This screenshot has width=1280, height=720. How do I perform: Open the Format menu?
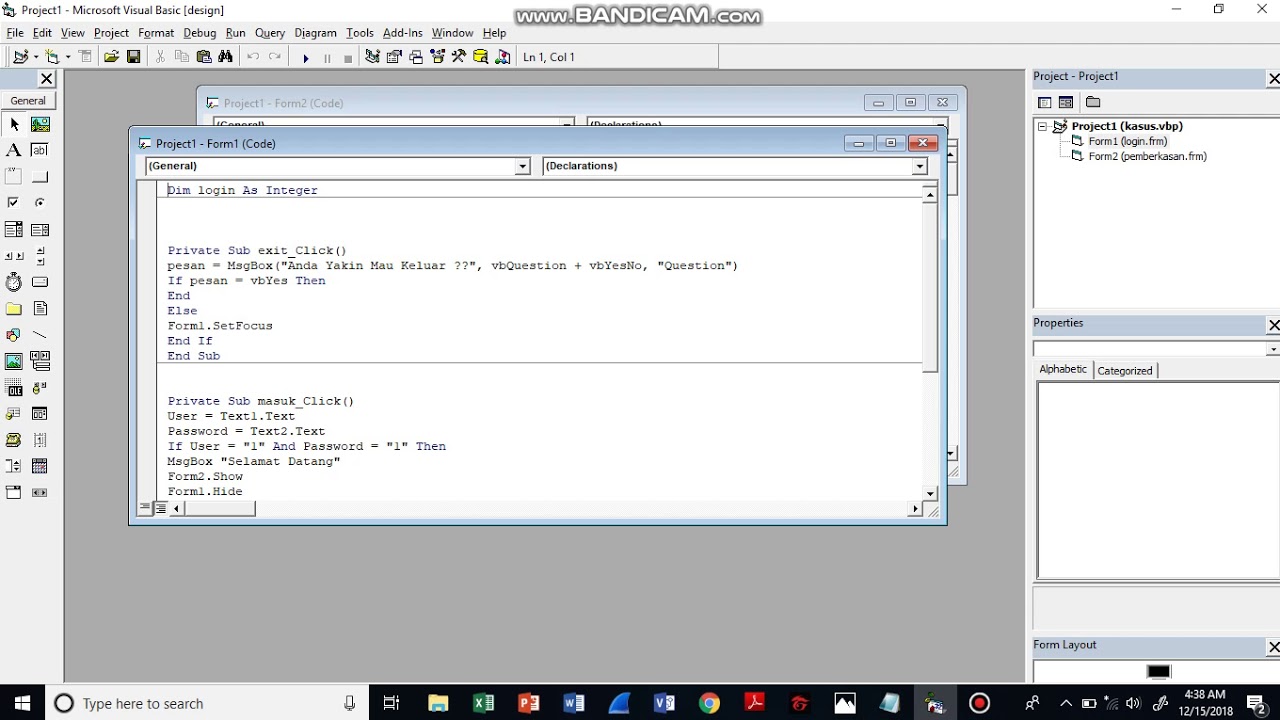click(x=156, y=33)
